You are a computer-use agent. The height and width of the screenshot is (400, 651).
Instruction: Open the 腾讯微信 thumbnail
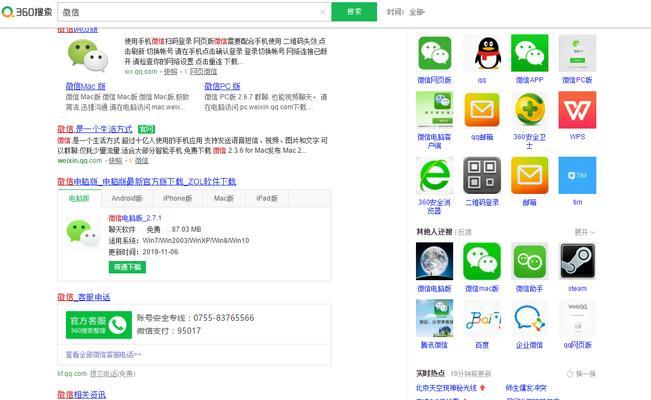click(434, 318)
